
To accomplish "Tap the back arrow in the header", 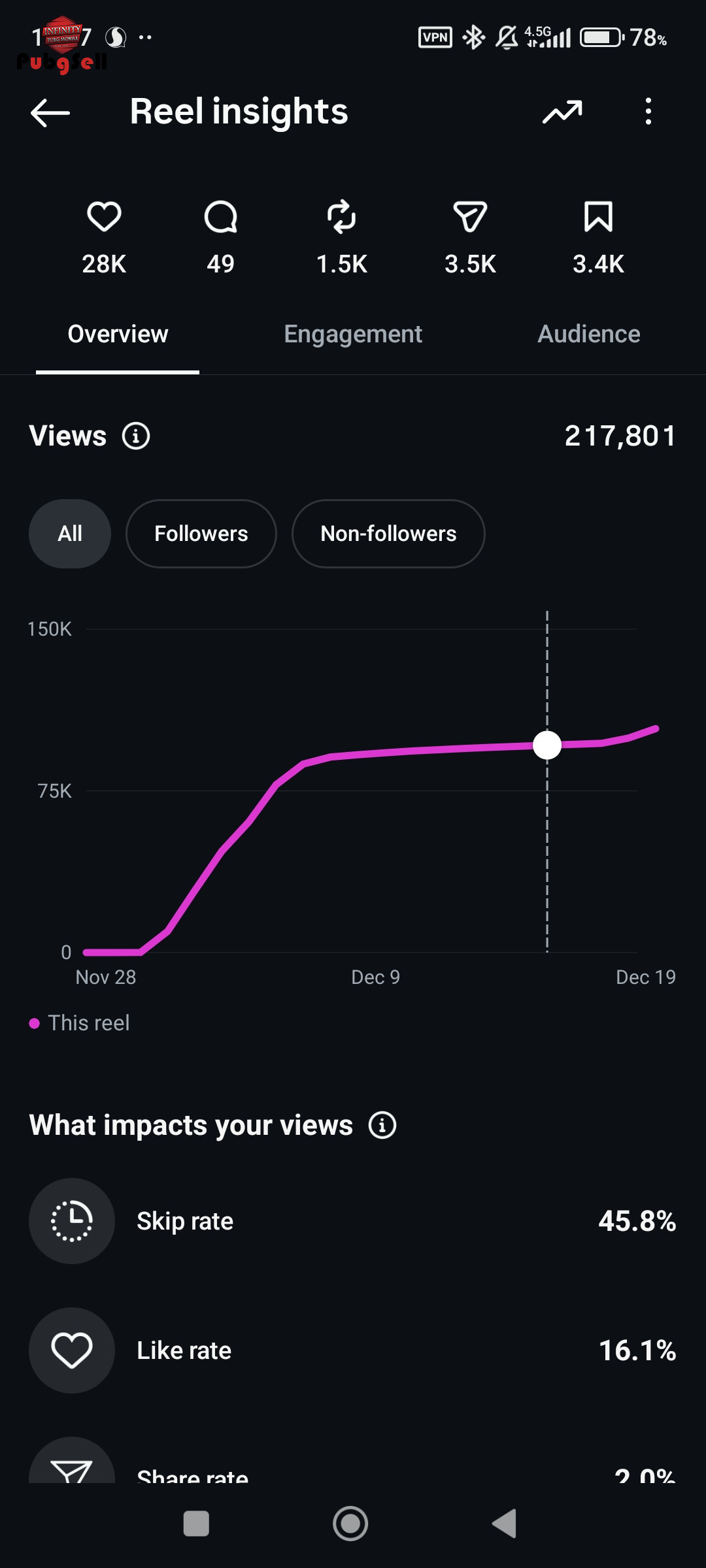I will click(x=50, y=112).
